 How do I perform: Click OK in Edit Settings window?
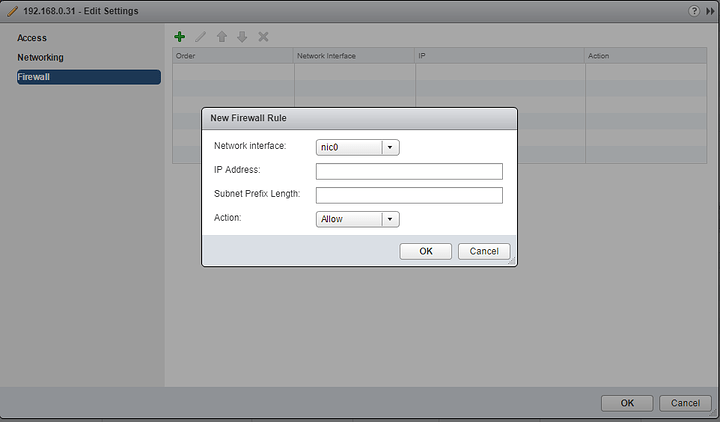[x=627, y=403]
